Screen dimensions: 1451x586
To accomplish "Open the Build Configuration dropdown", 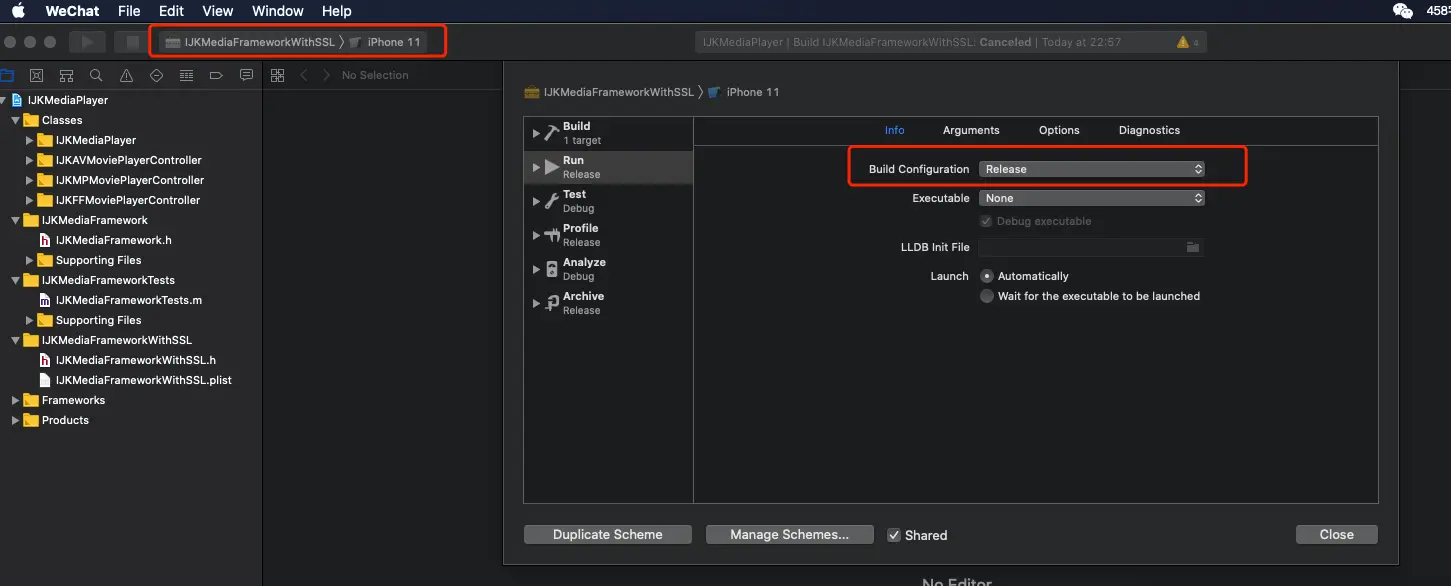I will [1092, 169].
